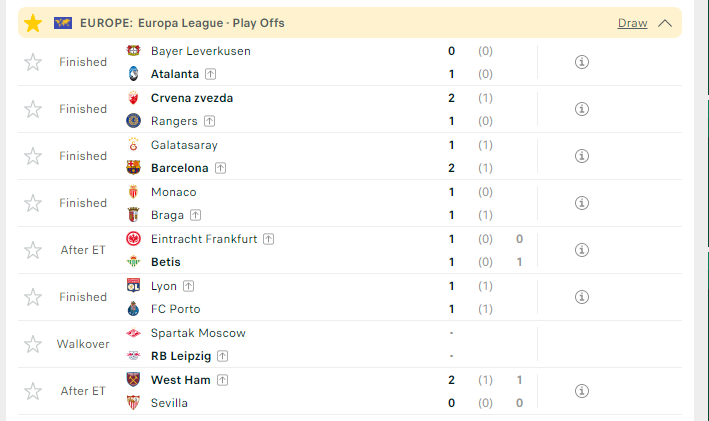Click the Europa League Play Offs header title
The width and height of the screenshot is (709, 421).
tap(182, 23)
